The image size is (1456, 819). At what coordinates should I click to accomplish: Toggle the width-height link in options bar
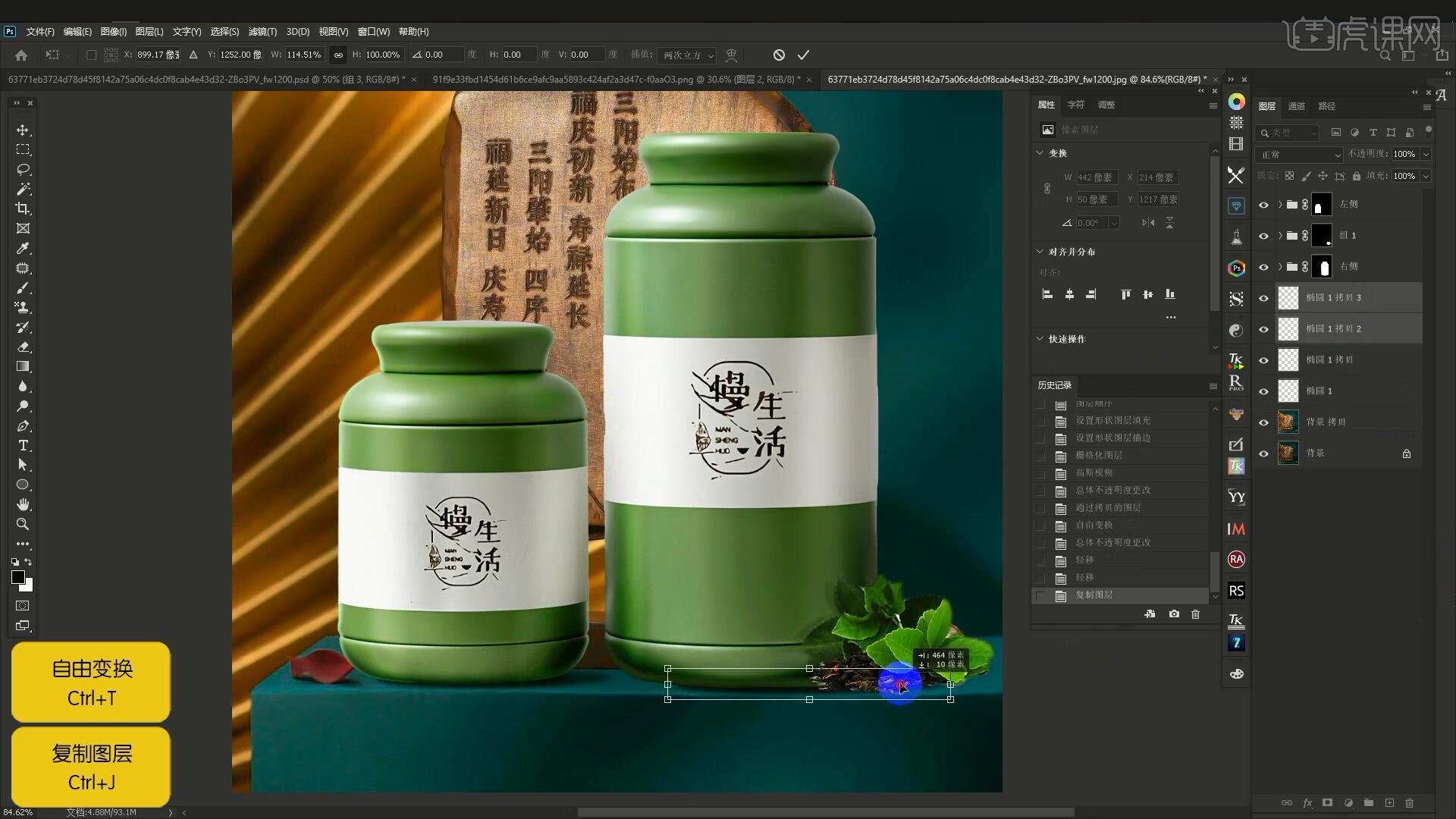click(x=338, y=55)
